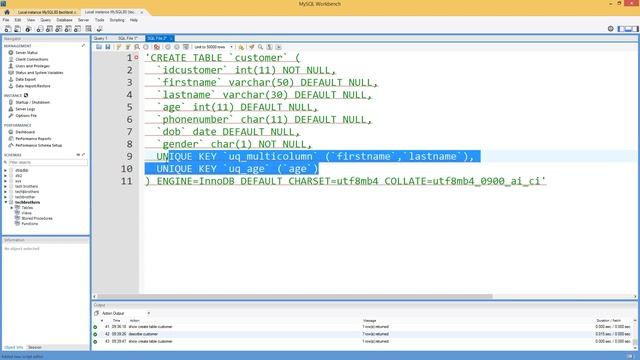Open SQL script file from main toolbar

click(18, 29)
